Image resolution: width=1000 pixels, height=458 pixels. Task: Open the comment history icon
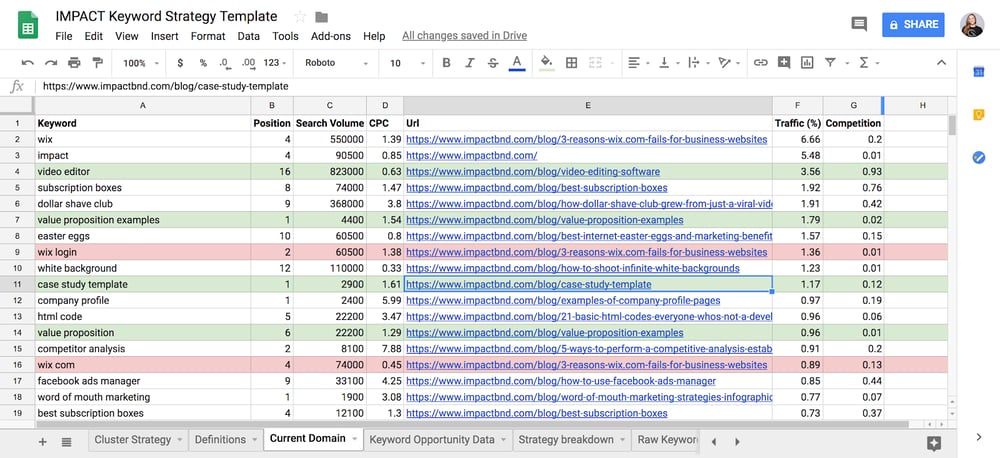tap(859, 24)
